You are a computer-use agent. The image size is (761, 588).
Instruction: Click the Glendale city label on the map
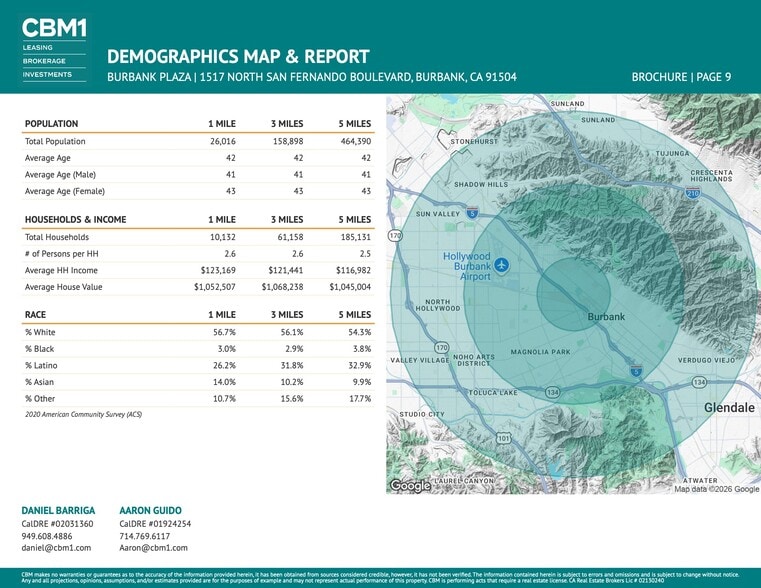point(729,408)
